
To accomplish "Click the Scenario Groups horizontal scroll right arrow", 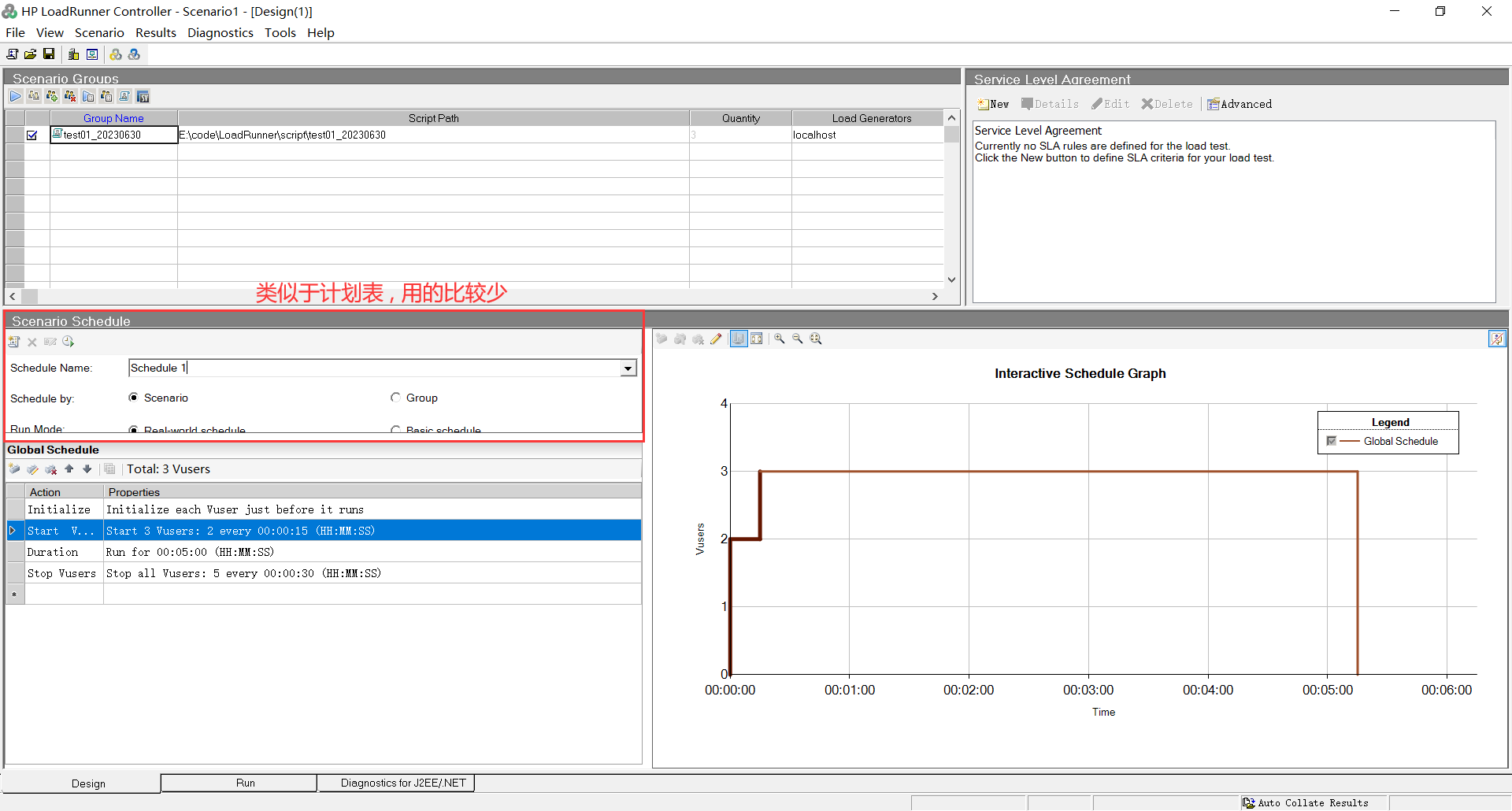I will 935,297.
